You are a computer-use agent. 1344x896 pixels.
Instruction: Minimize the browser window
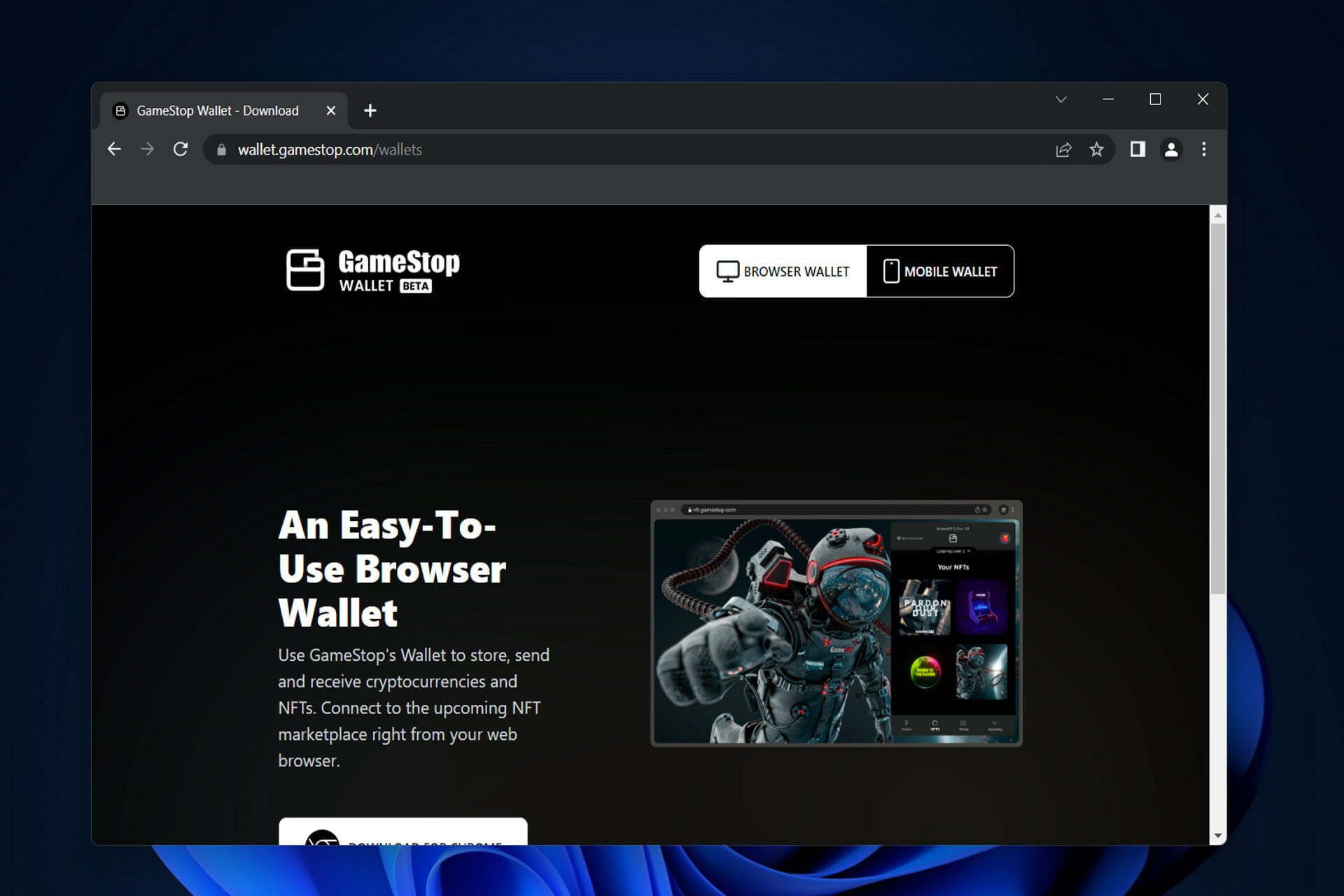(x=1108, y=99)
